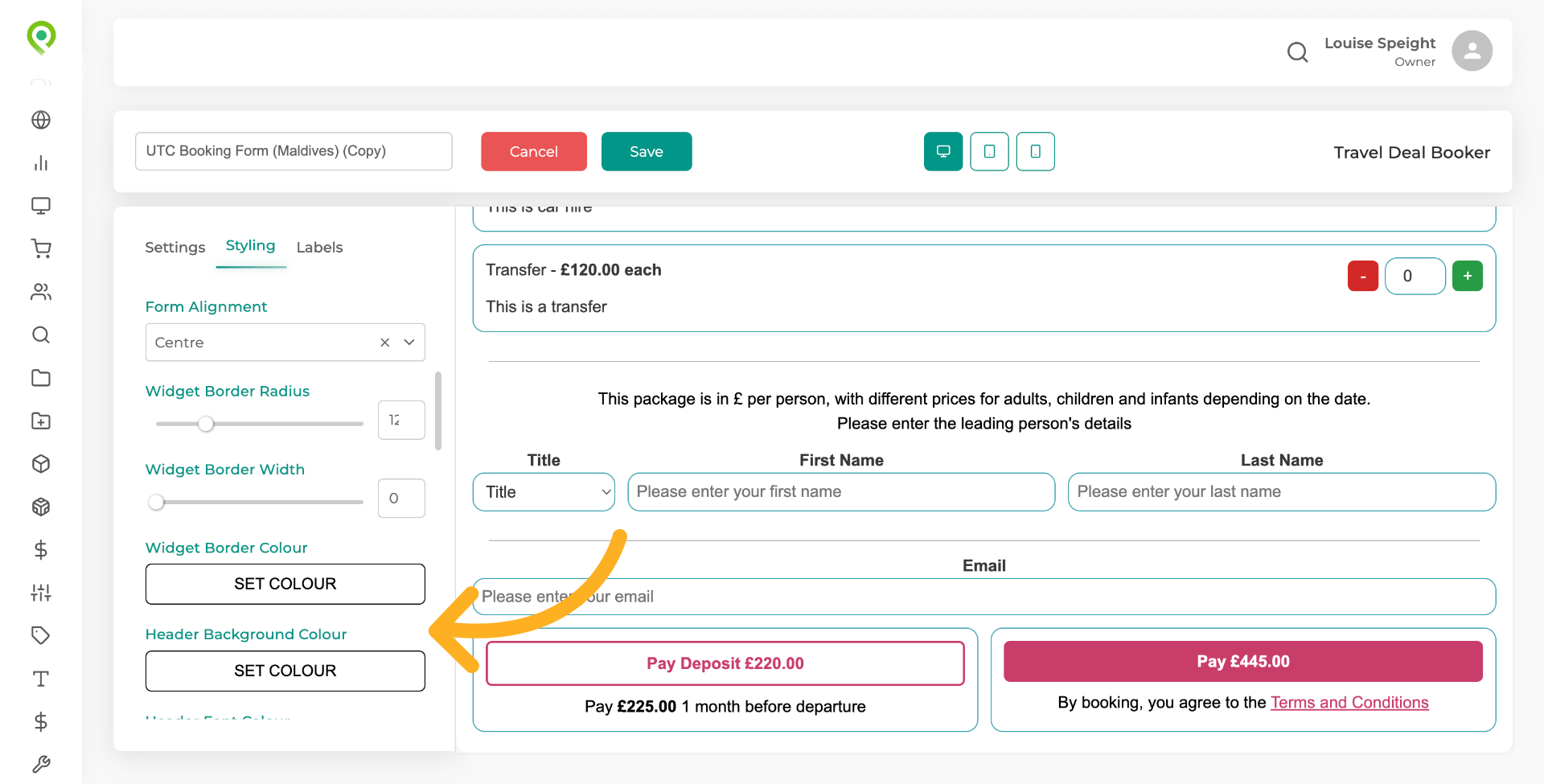Click the green location pin logo
1544x784 pixels.
[41, 37]
